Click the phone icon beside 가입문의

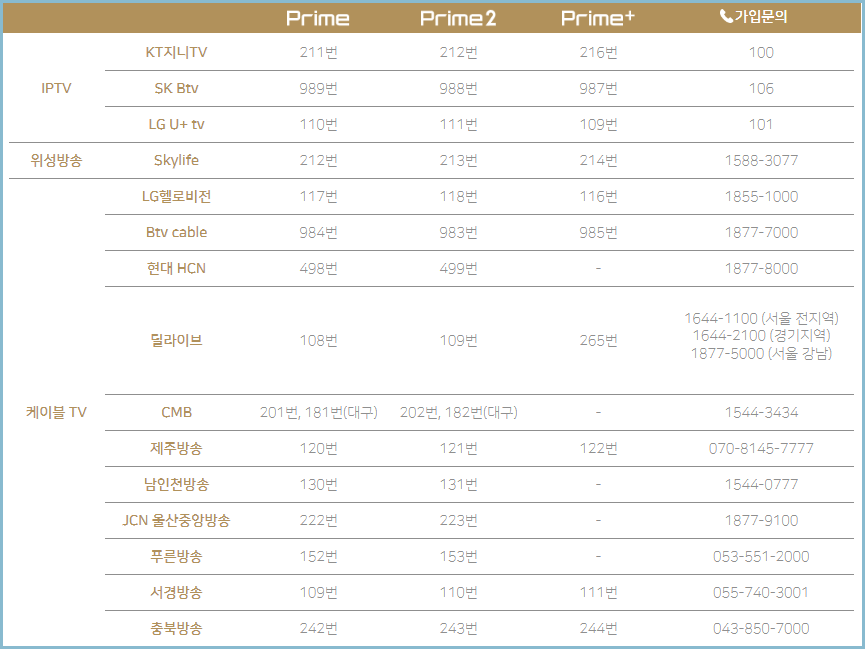(x=727, y=17)
